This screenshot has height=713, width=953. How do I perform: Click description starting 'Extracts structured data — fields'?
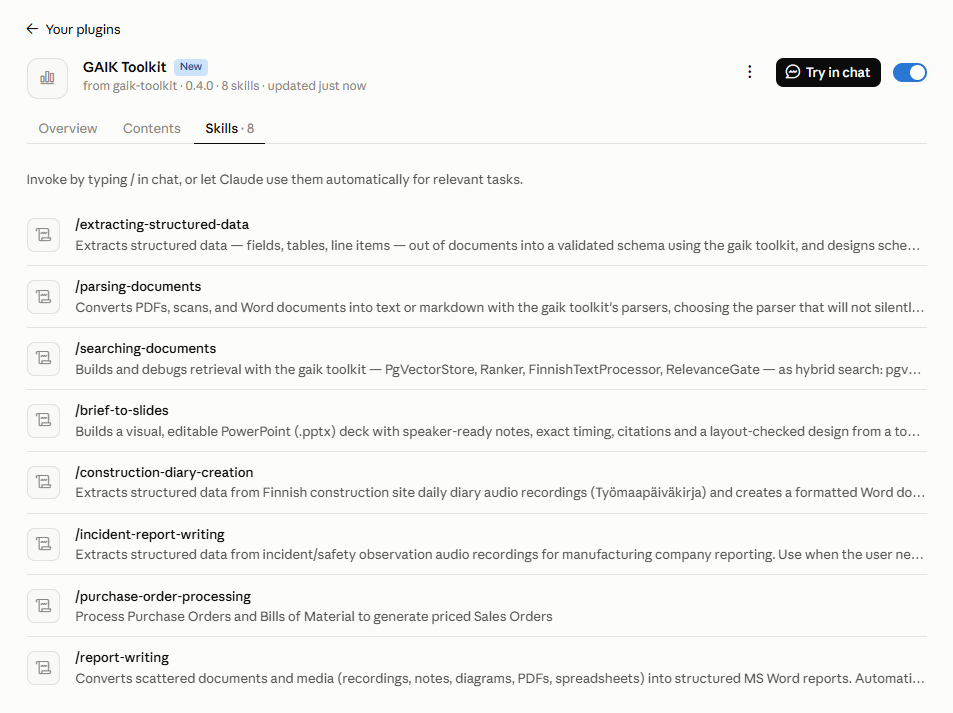pos(497,246)
